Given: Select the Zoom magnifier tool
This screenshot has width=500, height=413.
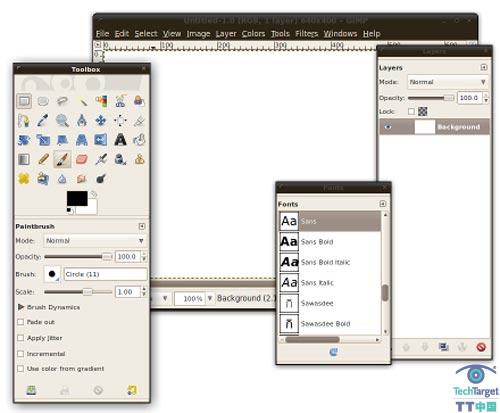Looking at the screenshot, I should point(62,121).
